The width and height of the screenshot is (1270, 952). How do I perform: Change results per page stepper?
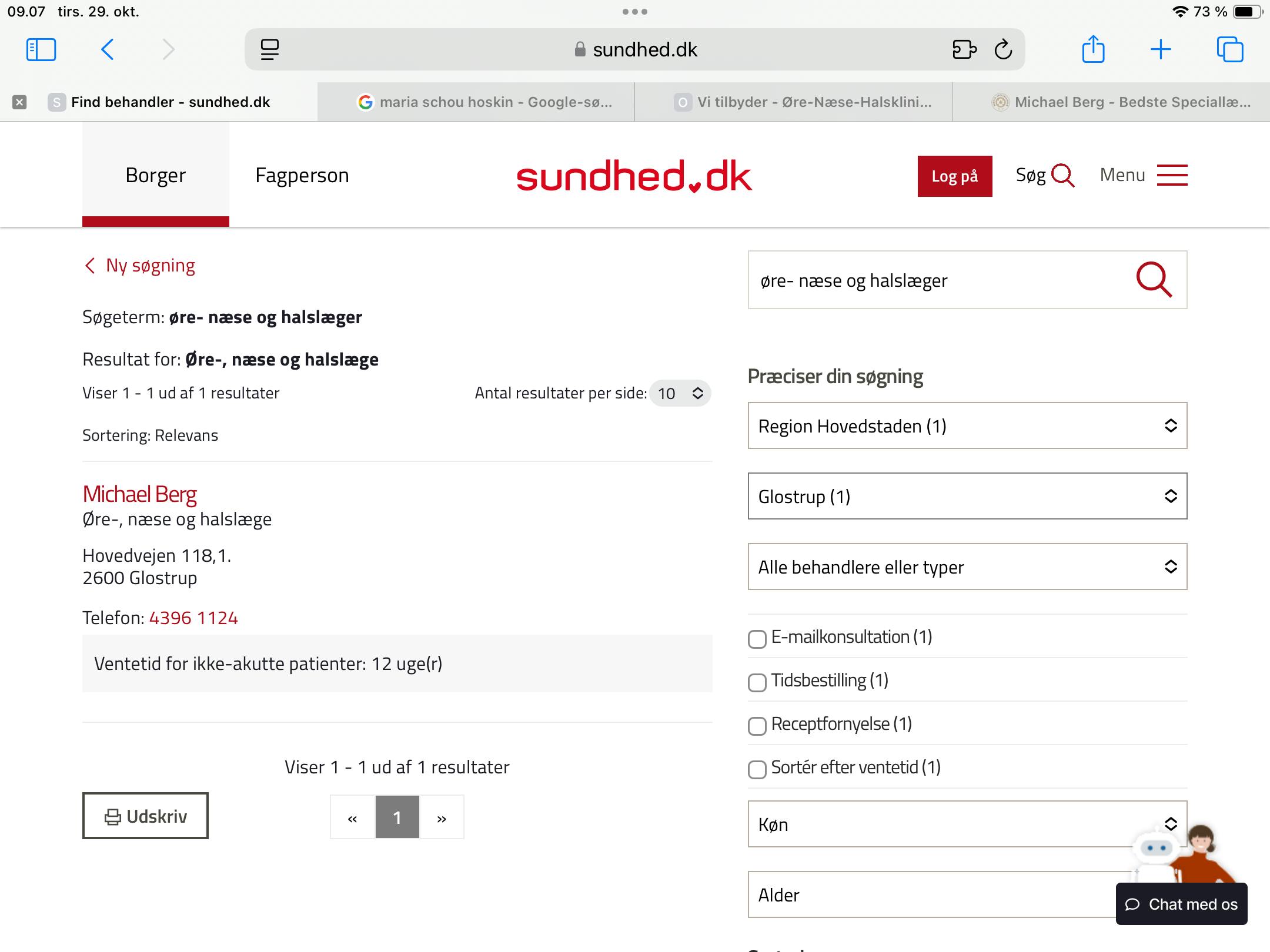click(x=680, y=393)
